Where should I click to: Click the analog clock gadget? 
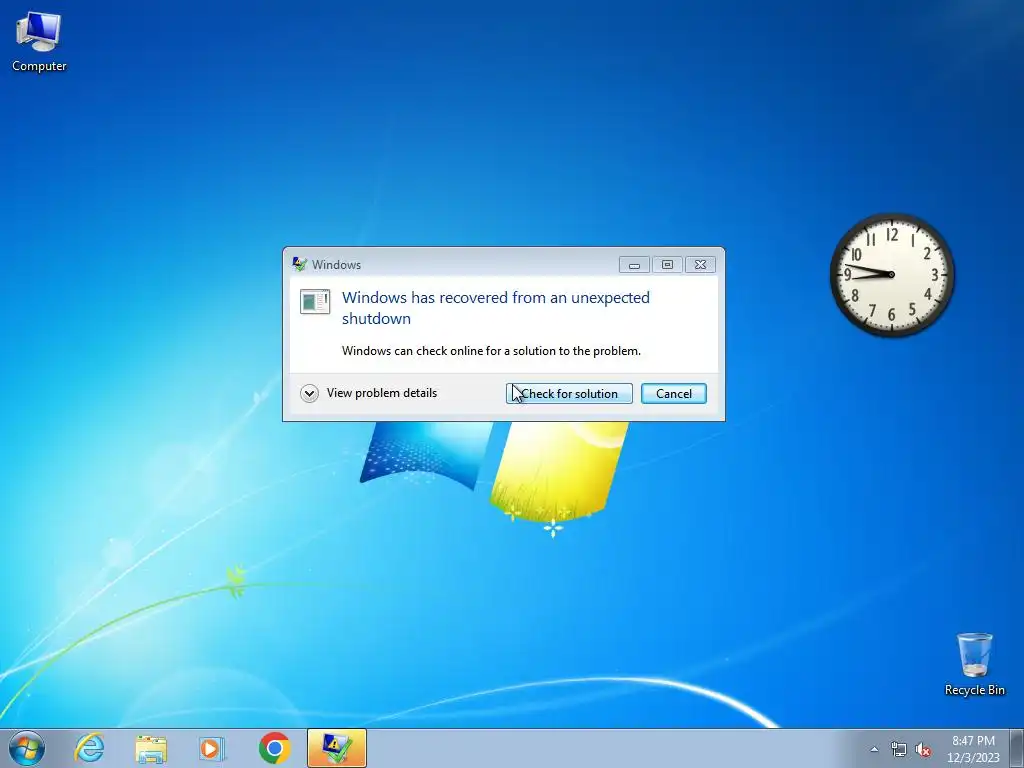coord(891,274)
